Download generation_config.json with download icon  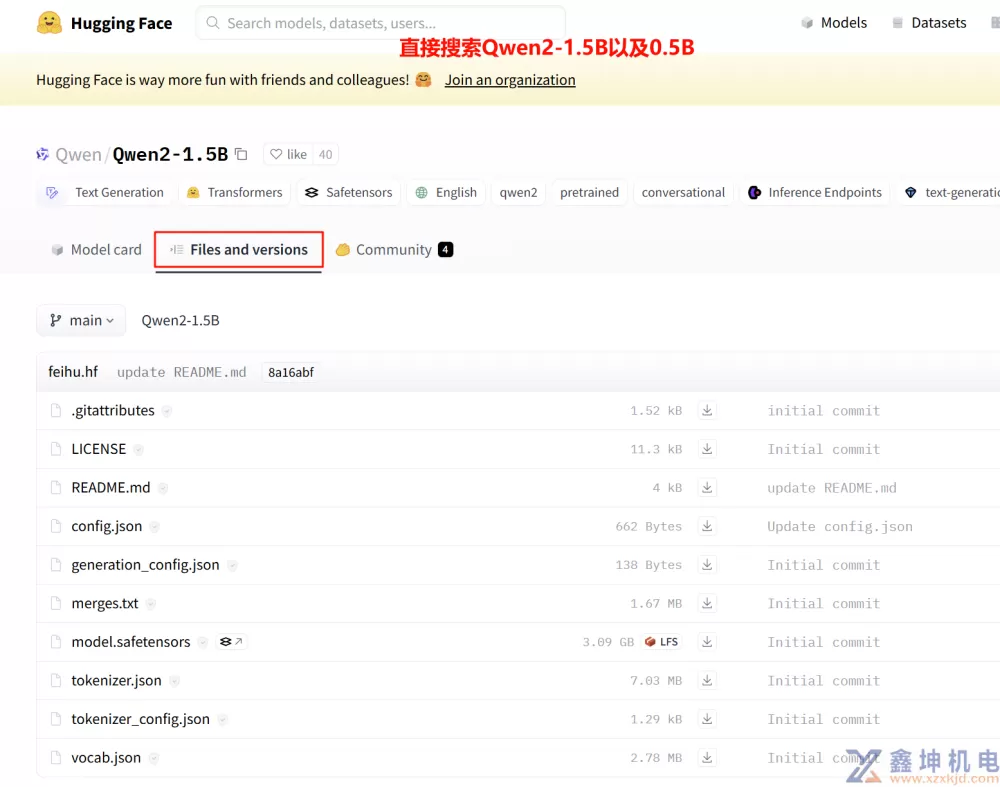pos(707,564)
